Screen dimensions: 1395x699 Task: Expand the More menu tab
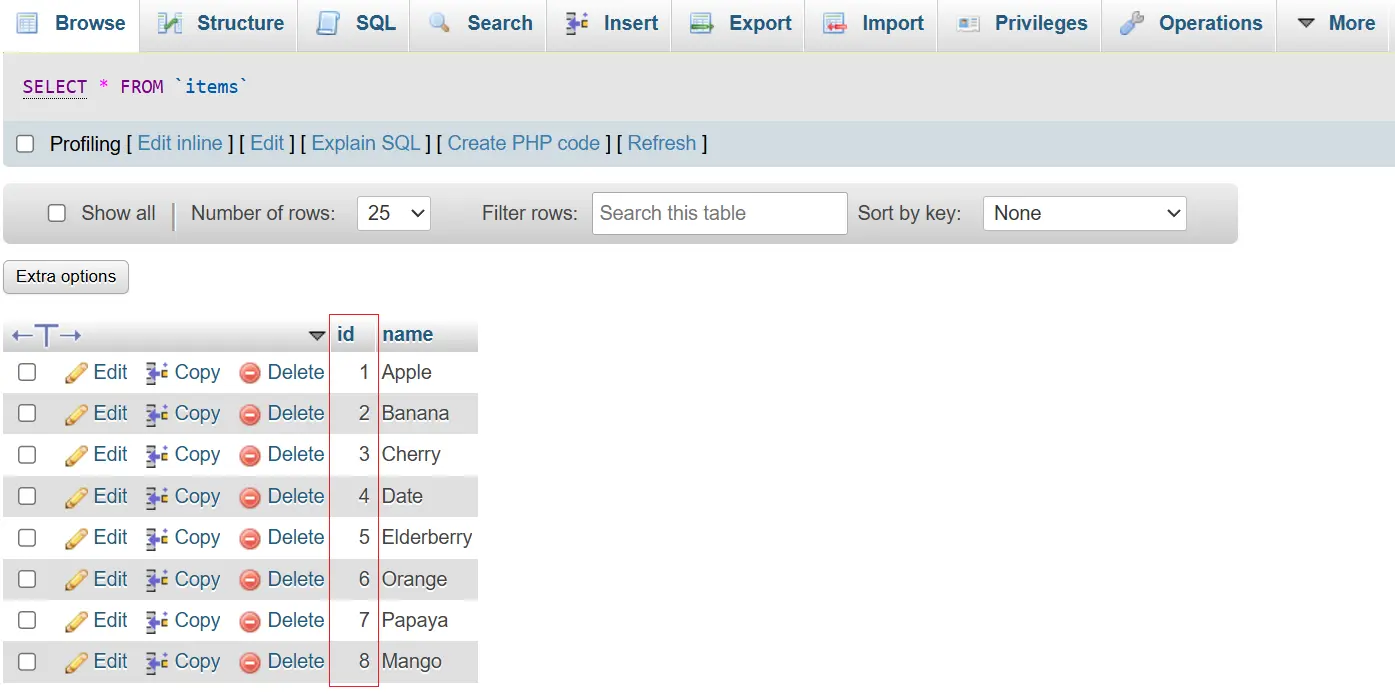(1336, 23)
